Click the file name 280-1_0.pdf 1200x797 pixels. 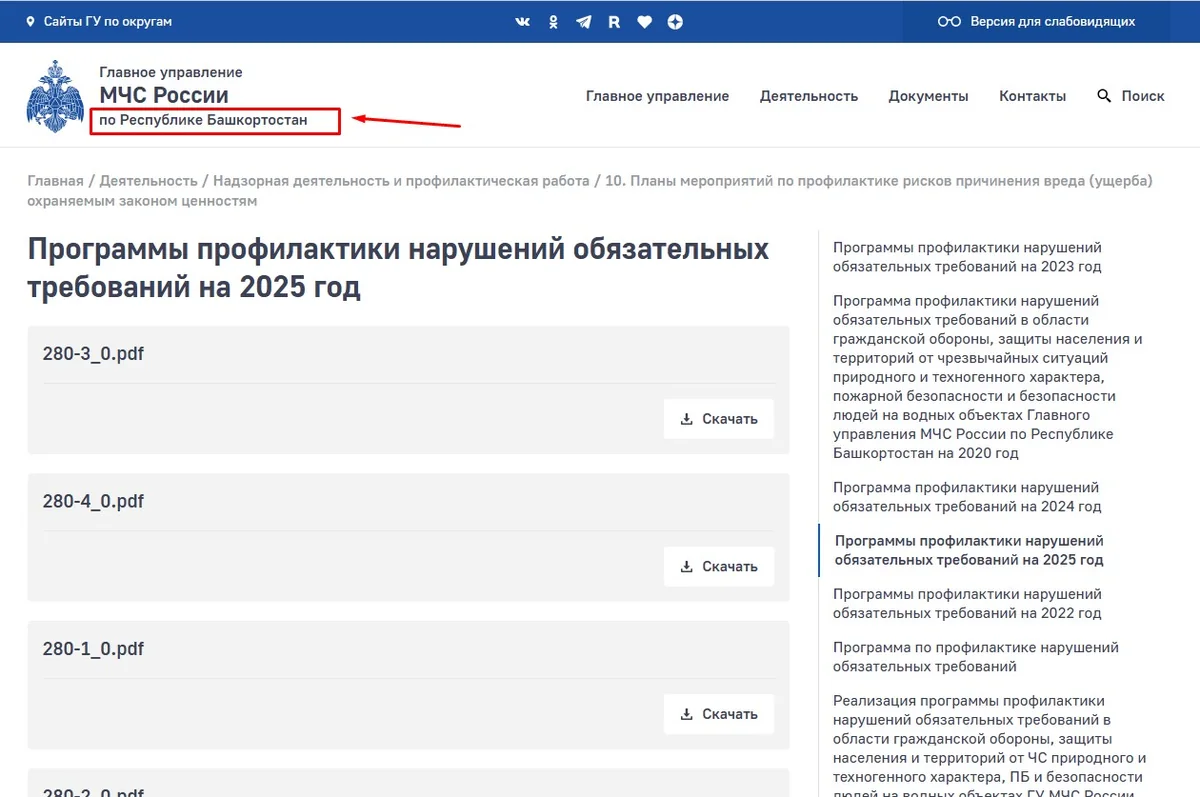click(x=93, y=649)
